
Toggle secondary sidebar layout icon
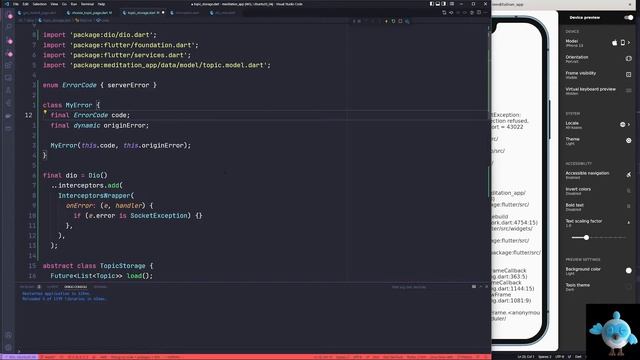[x=444, y=4]
